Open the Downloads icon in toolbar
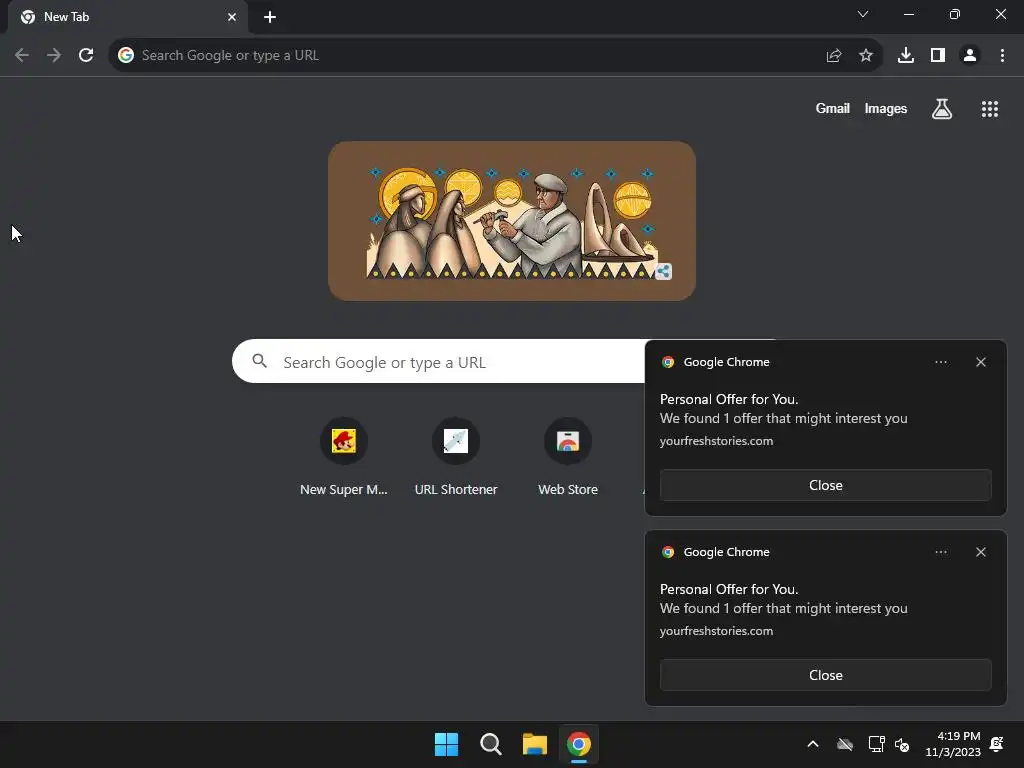Screen dimensions: 1024x768 906,56
